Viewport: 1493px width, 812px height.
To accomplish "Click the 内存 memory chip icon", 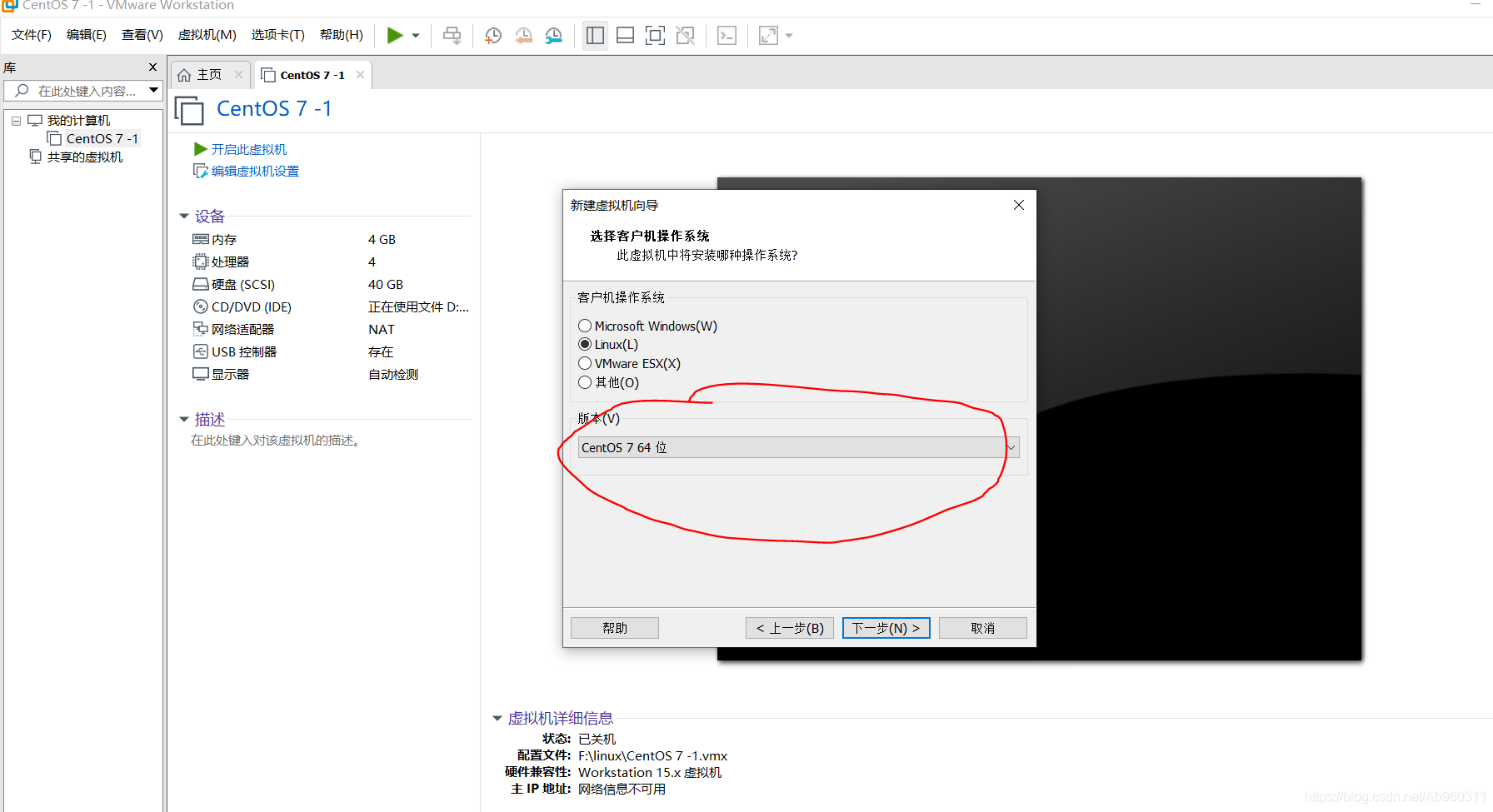I will point(200,239).
